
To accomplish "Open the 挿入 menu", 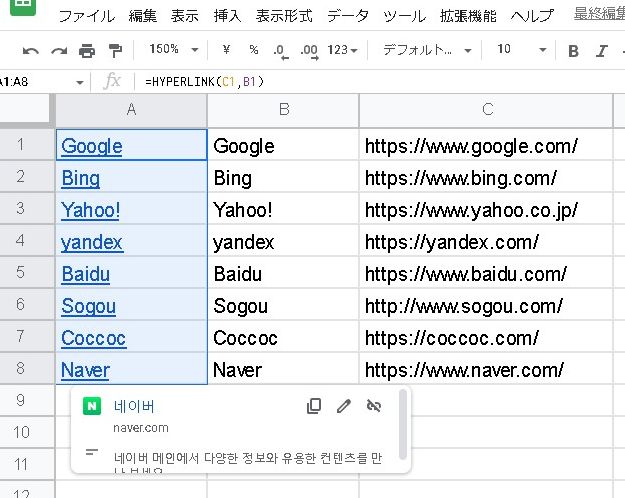I will (227, 16).
